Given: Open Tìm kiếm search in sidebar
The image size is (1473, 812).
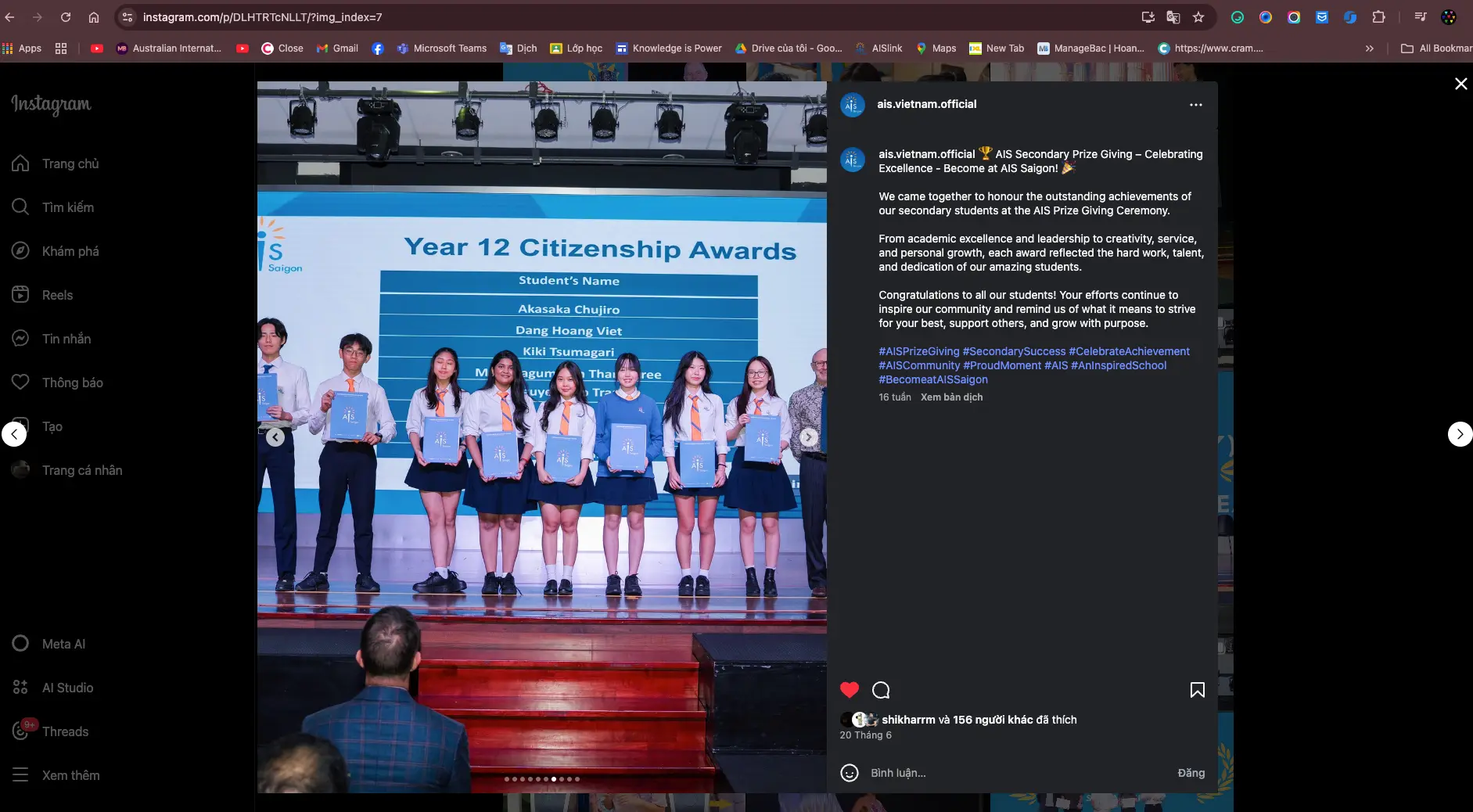Looking at the screenshot, I should [67, 207].
